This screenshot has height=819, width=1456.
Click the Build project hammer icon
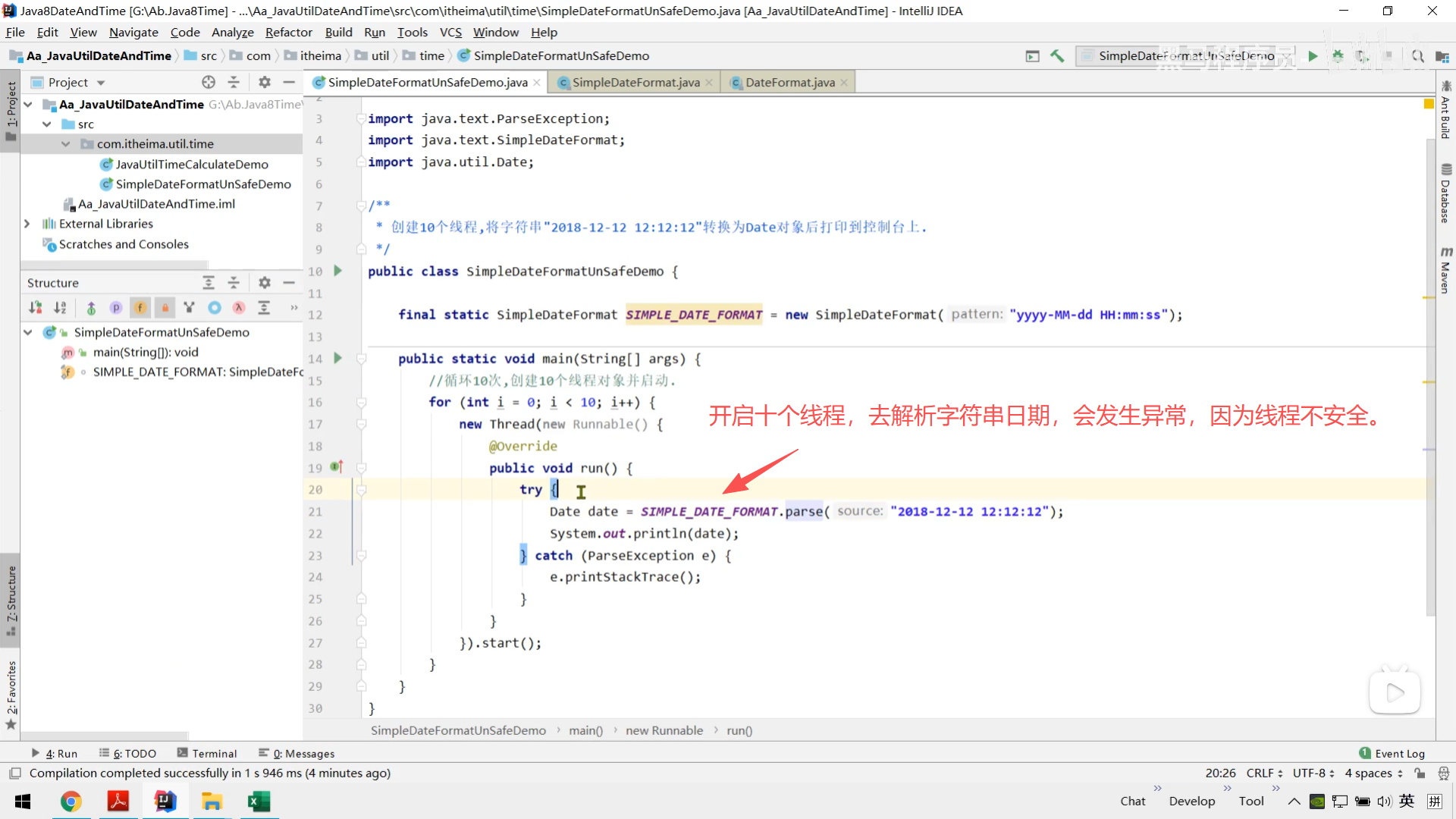(x=1057, y=56)
